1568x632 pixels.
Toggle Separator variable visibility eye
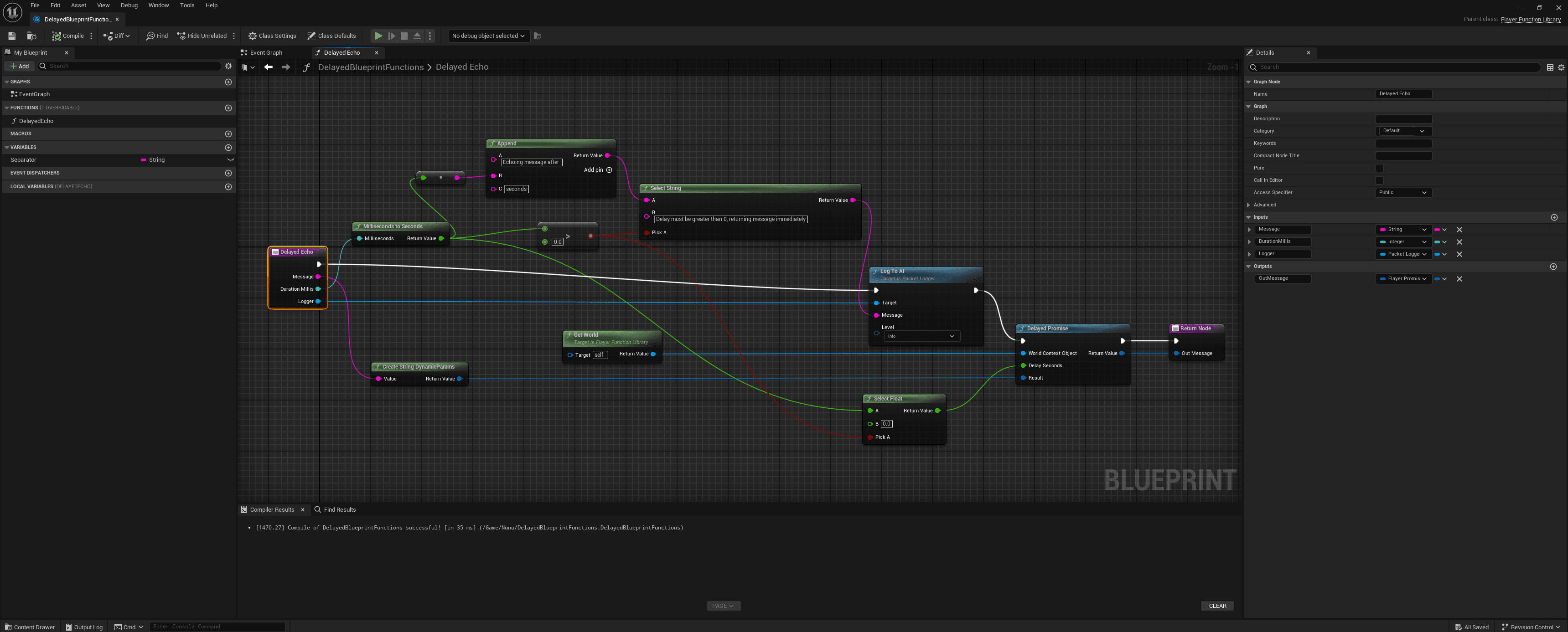[x=231, y=160]
